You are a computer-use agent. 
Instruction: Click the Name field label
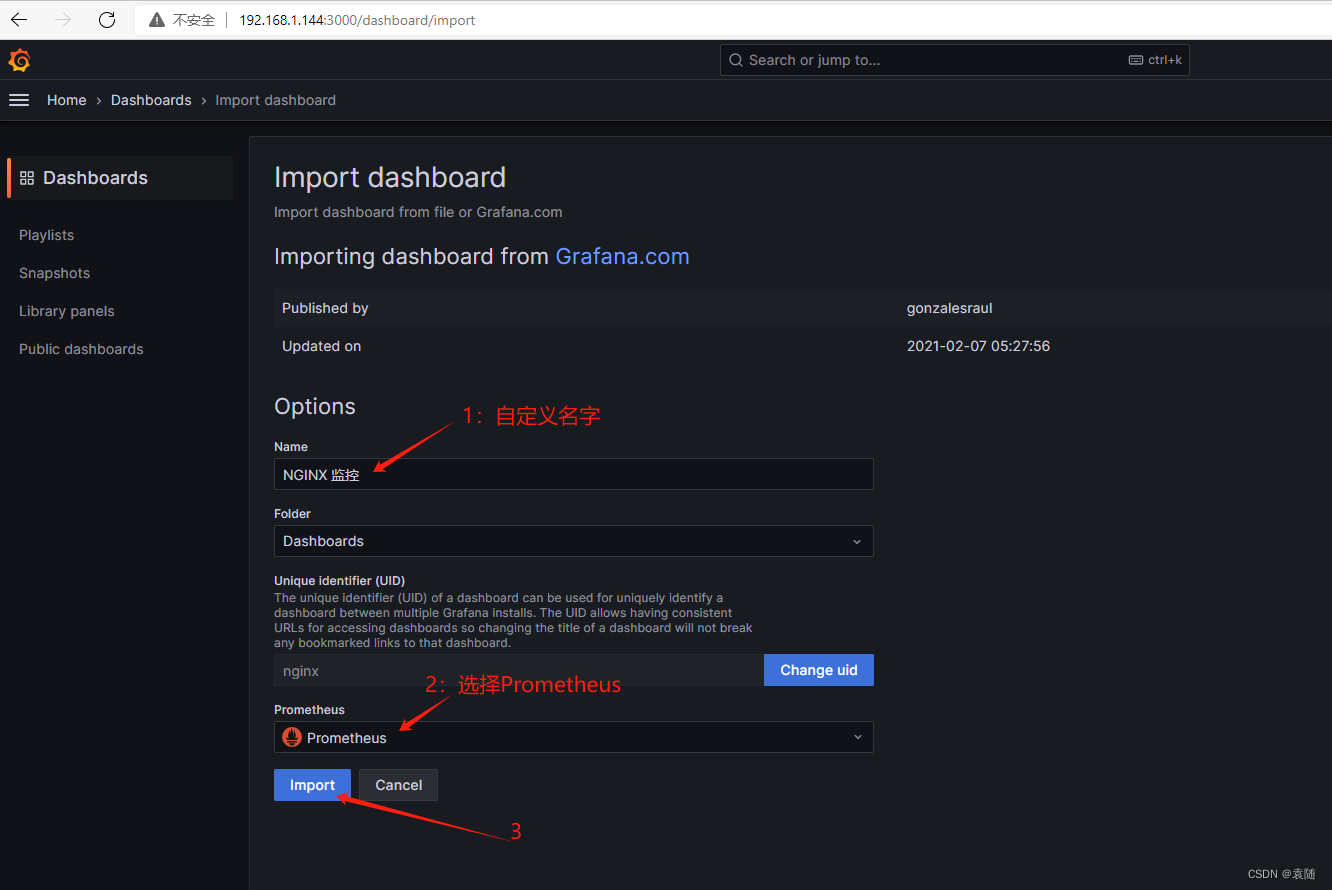pyautogui.click(x=291, y=447)
